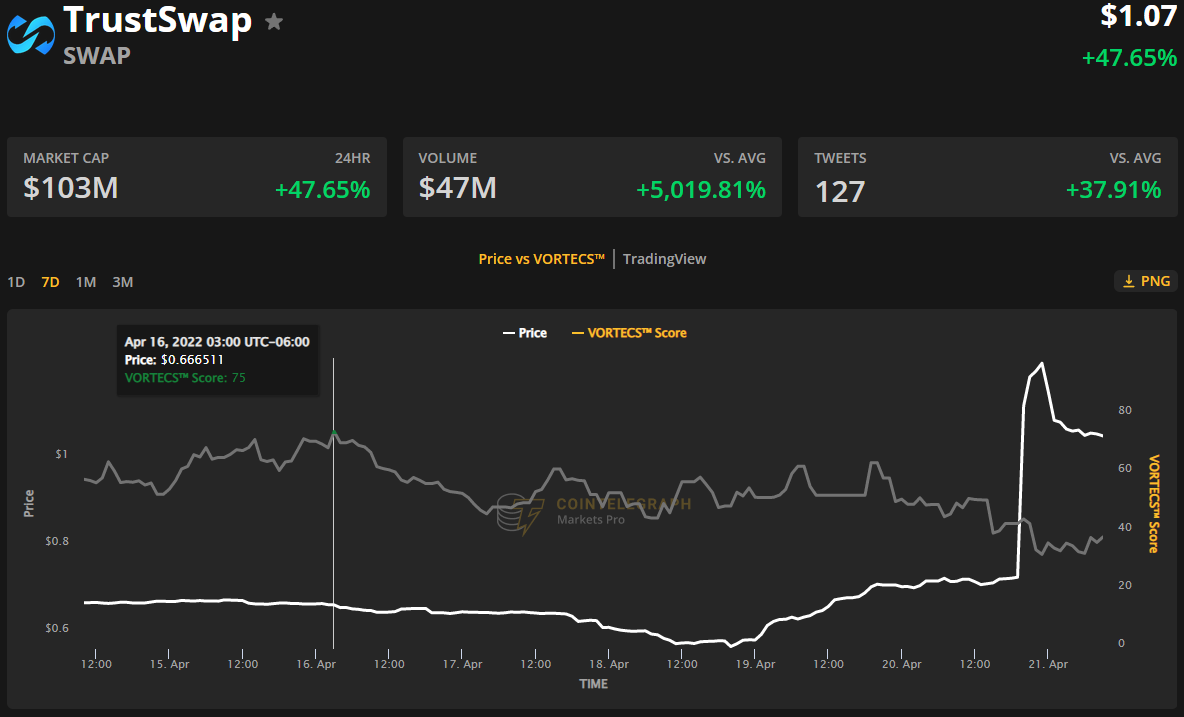Switch to the TradingView chart
Screen dimensions: 1184x717
coord(664,259)
